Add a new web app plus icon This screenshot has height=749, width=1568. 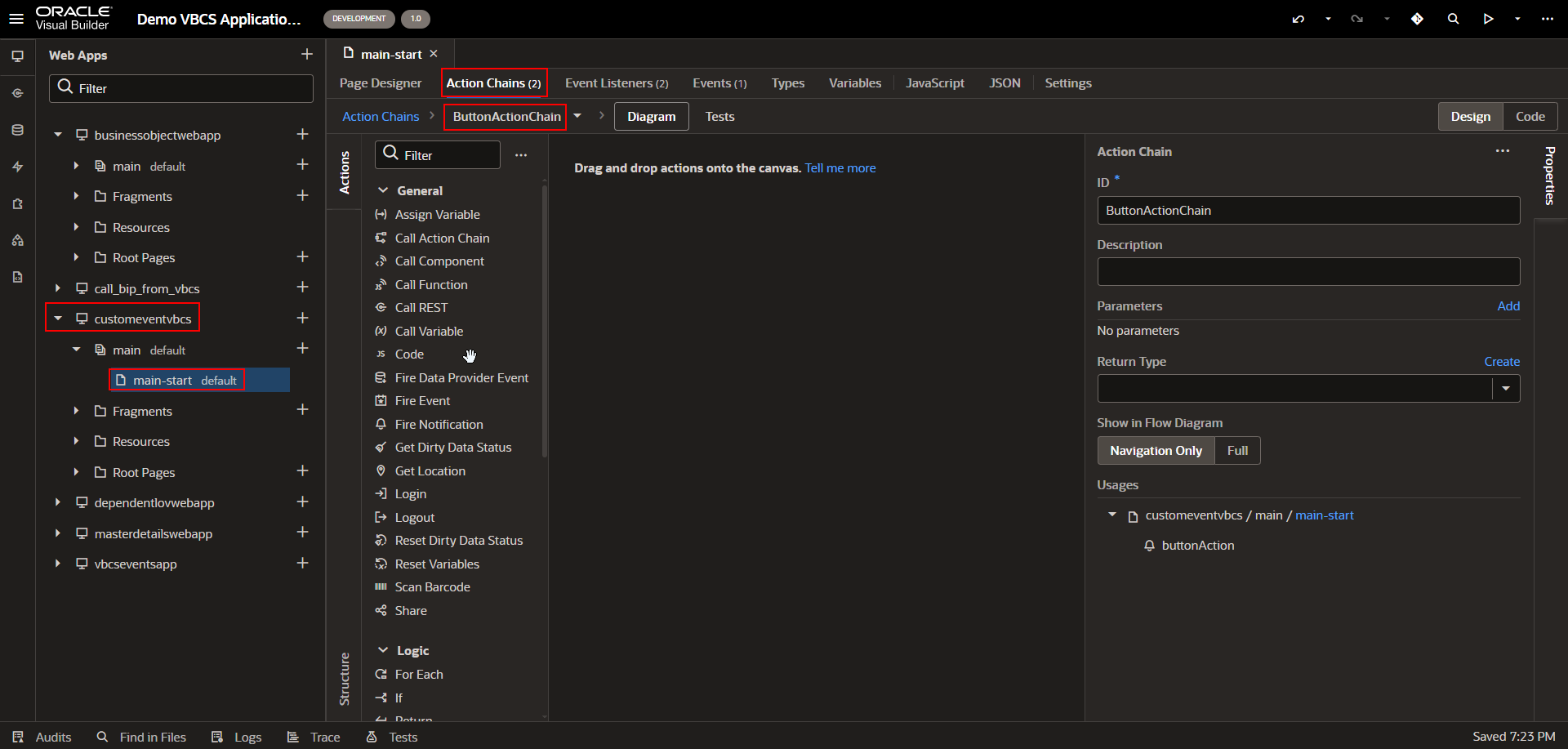point(307,54)
